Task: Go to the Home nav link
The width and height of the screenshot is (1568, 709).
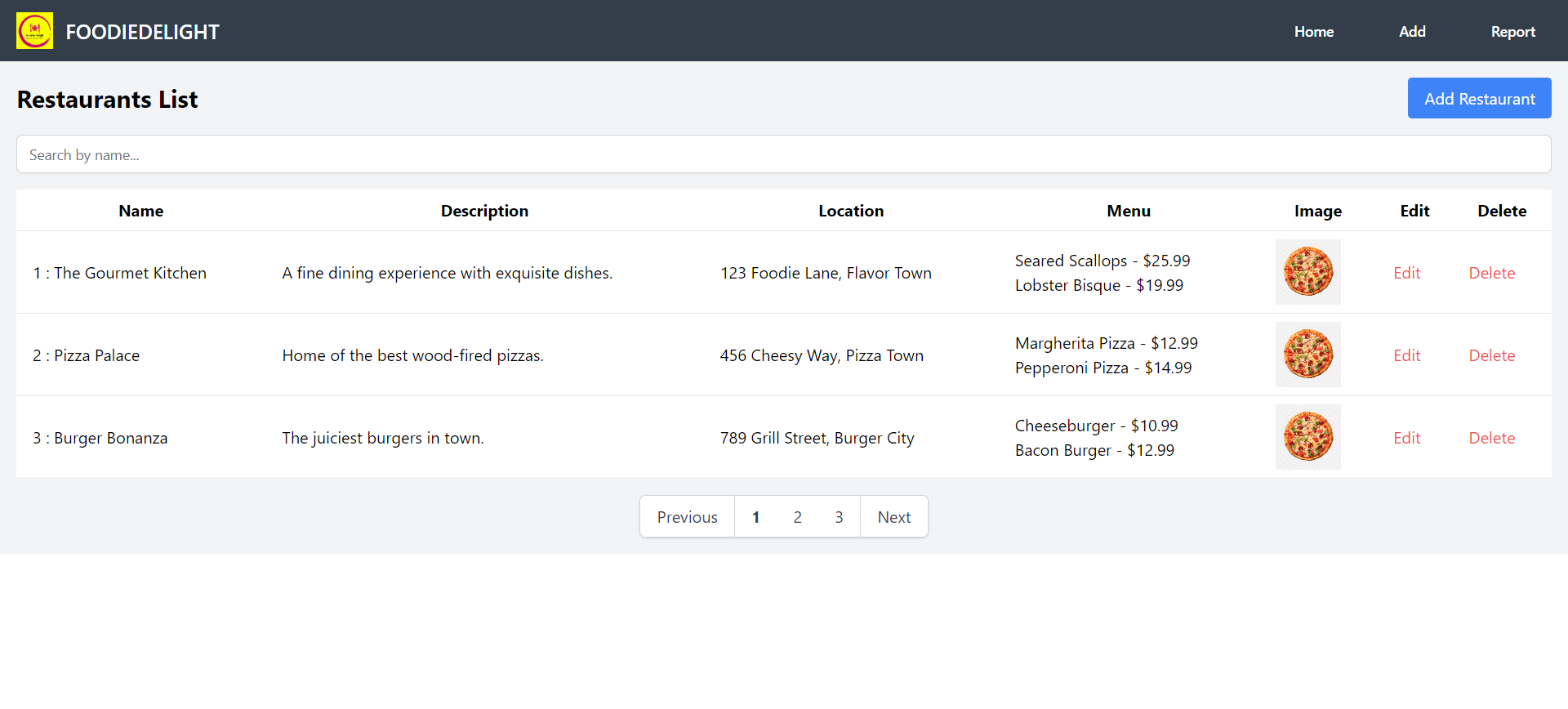Action: click(x=1314, y=32)
